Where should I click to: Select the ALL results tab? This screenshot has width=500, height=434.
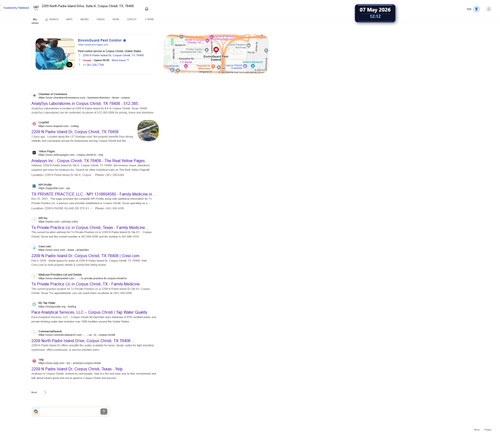tap(35, 19)
